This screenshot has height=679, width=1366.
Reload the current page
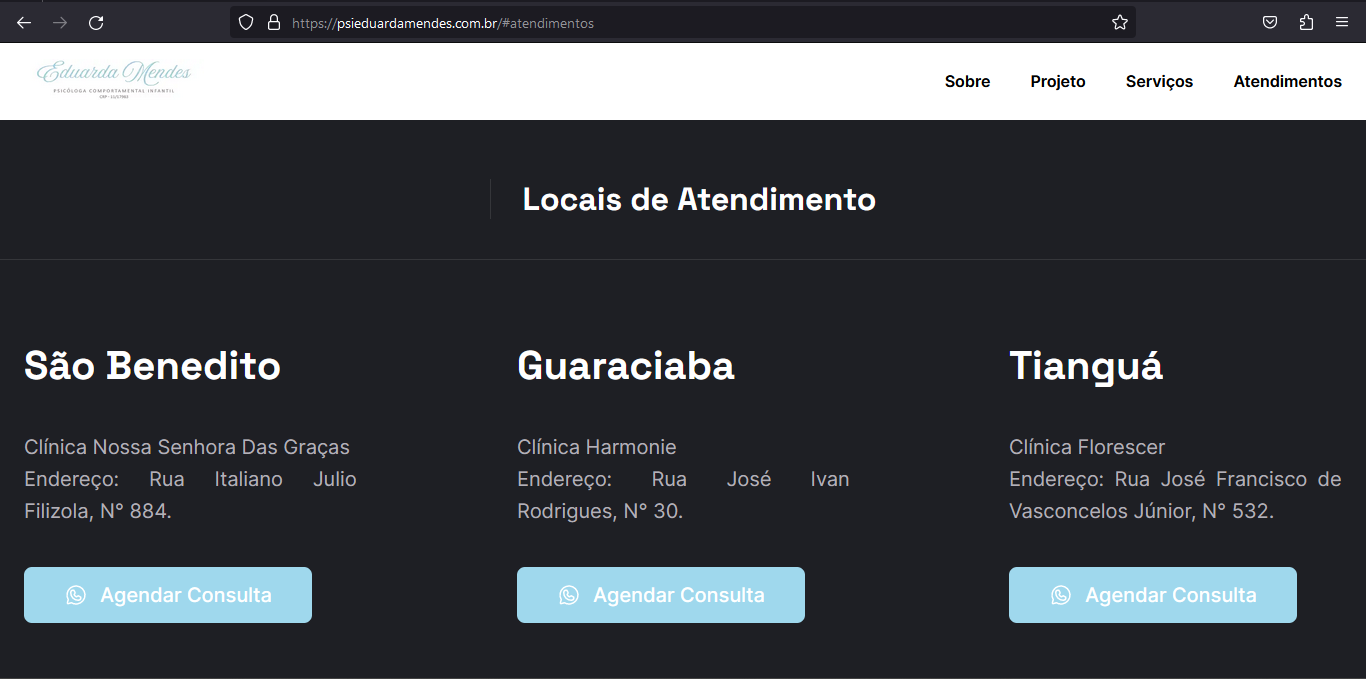click(x=96, y=22)
